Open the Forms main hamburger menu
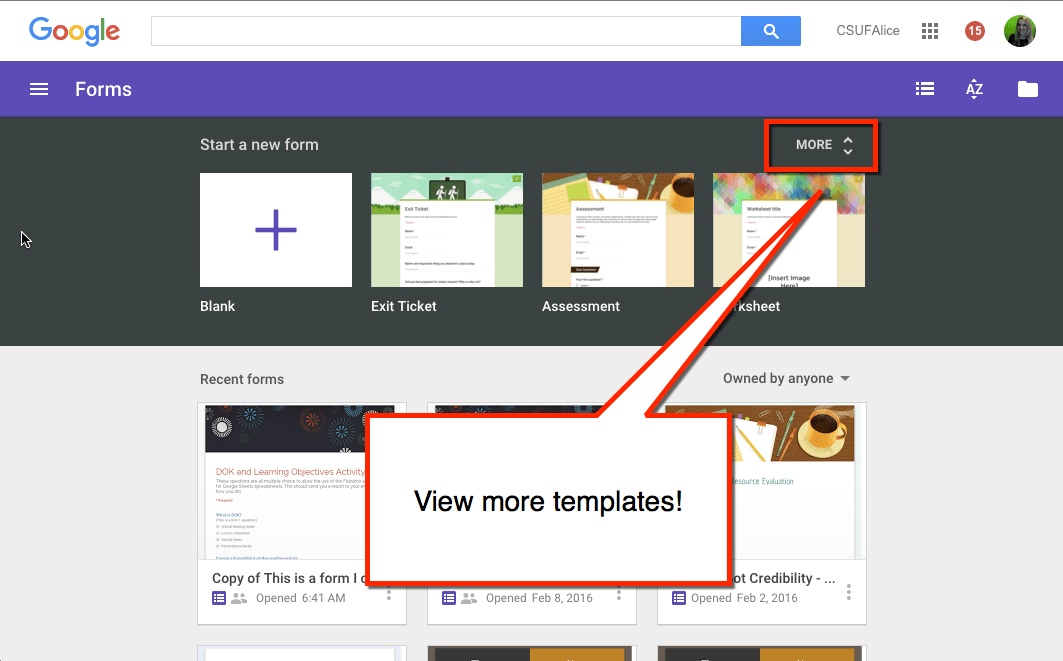Image resolution: width=1063 pixels, height=661 pixels. coord(39,89)
